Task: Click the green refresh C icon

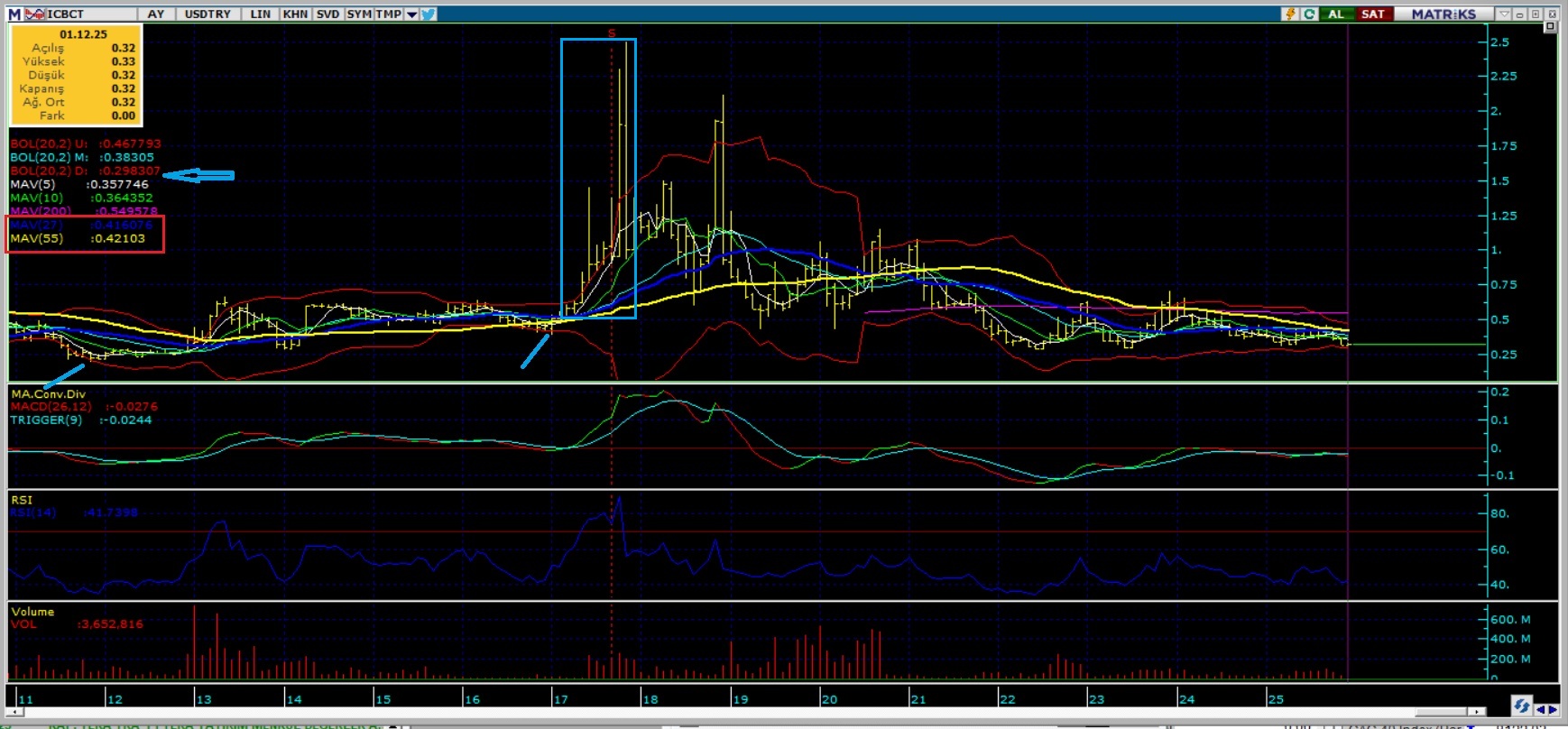Action: coord(1309,14)
